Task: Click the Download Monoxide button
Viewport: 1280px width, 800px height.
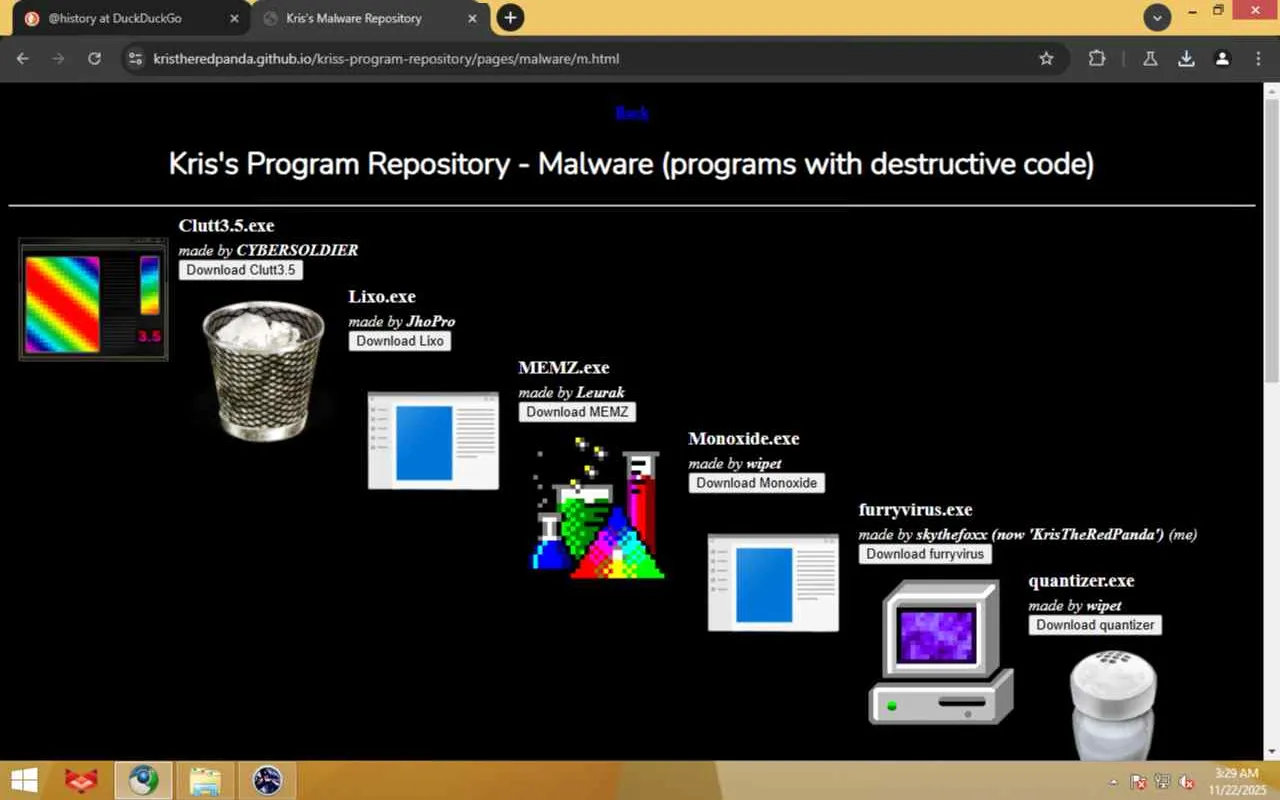Action: pyautogui.click(x=757, y=483)
